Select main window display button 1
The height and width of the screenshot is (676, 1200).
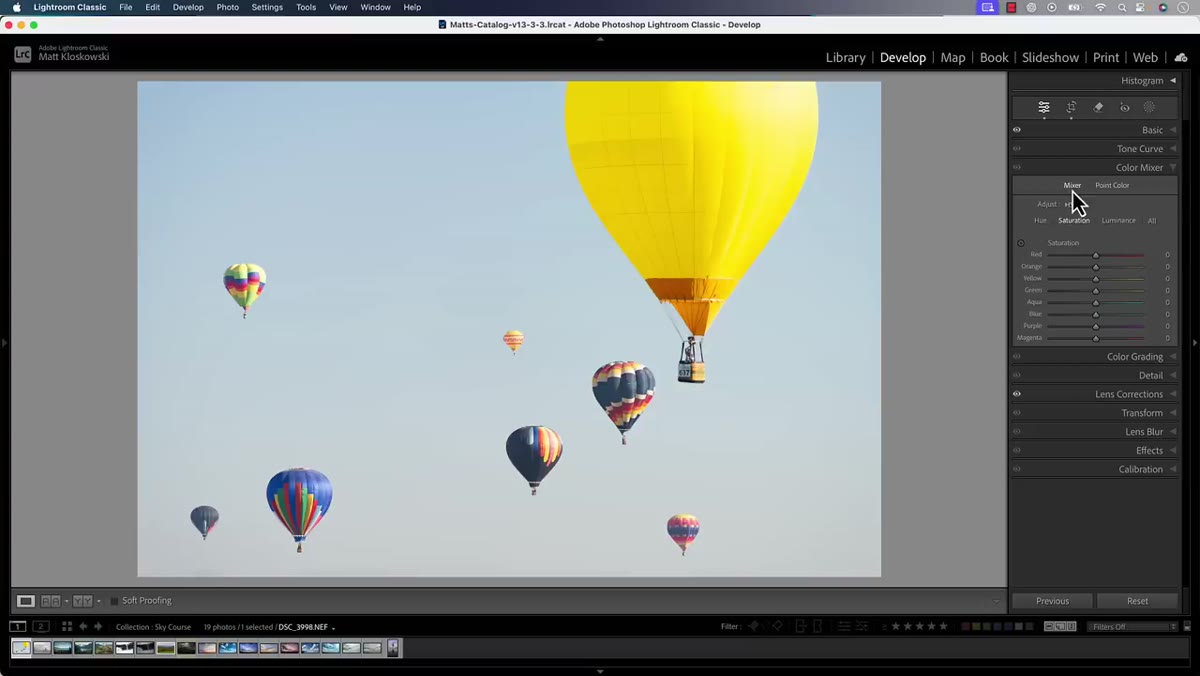(x=18, y=627)
